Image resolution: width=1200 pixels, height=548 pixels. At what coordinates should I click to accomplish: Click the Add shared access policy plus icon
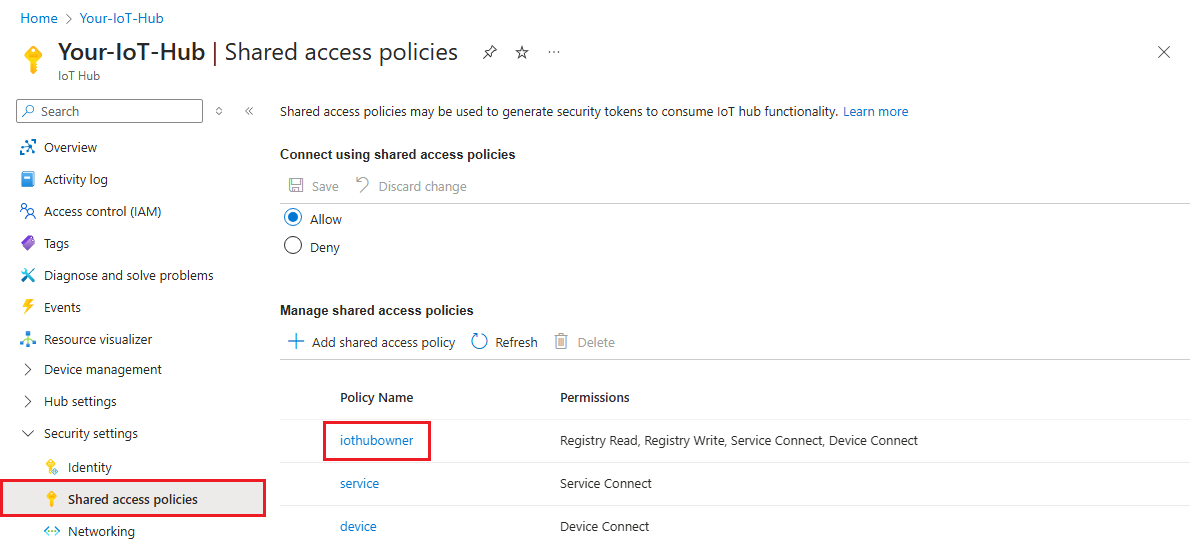point(296,342)
